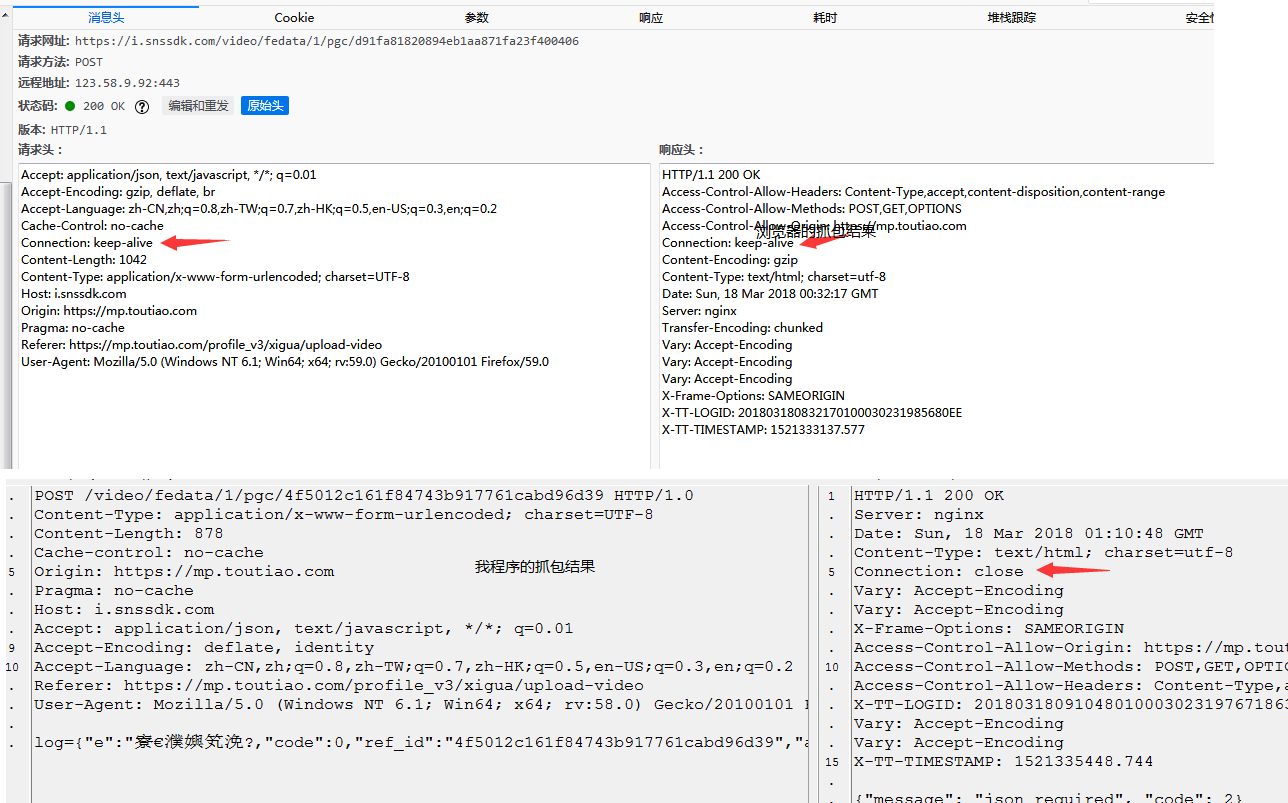
Task: Click remote address 123.58.9.92:443
Action: 127,83
